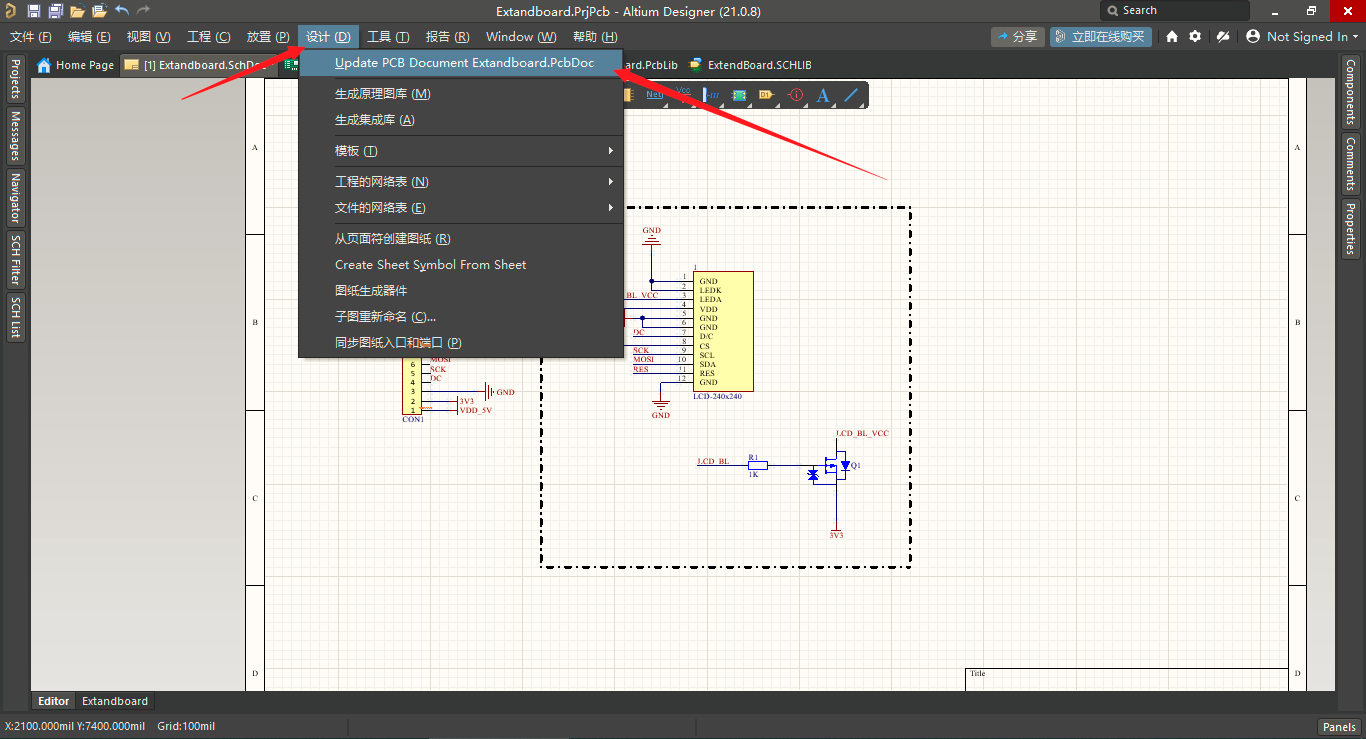1366x739 pixels.
Task: Switch to the Home Page tab
Action: (x=75, y=65)
